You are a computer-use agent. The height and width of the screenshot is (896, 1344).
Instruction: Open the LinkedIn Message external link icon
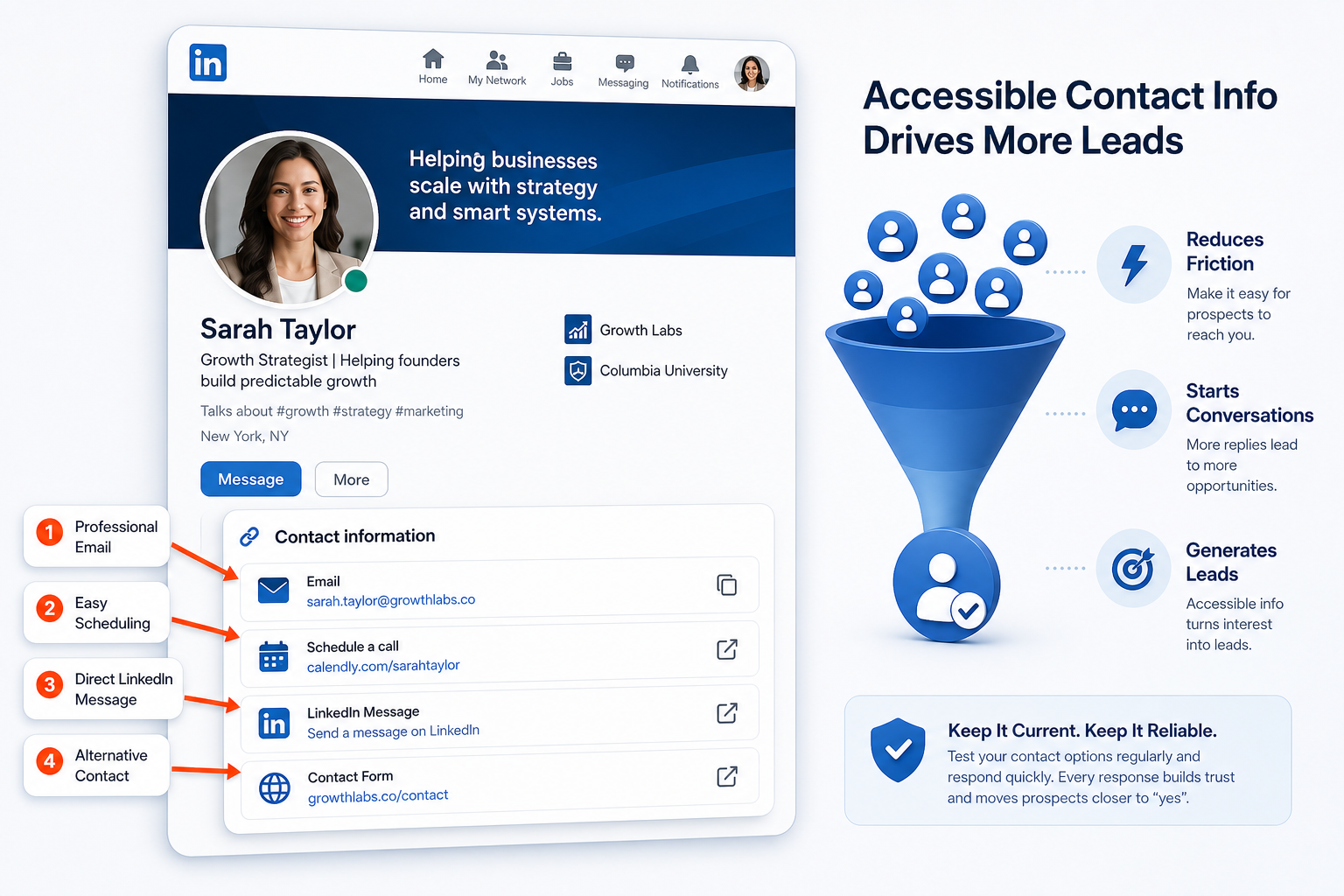727,713
